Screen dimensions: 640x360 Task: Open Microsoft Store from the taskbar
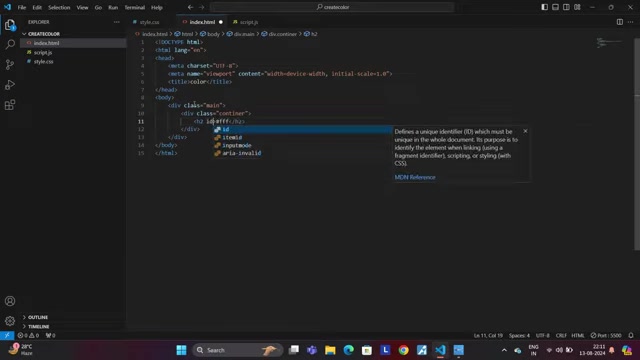[367, 350]
